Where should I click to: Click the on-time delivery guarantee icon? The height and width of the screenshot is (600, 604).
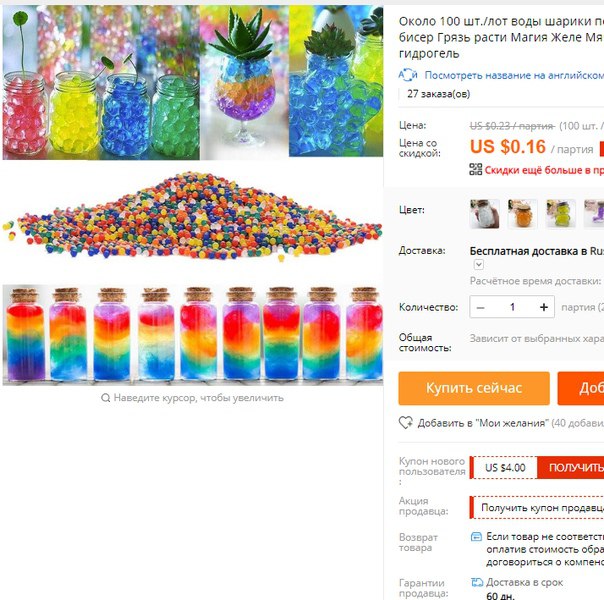(477, 583)
